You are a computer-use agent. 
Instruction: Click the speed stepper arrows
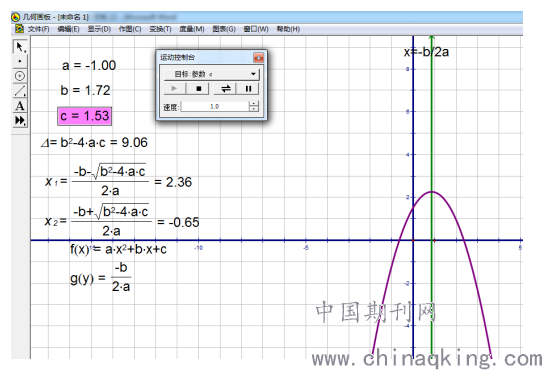click(253, 107)
